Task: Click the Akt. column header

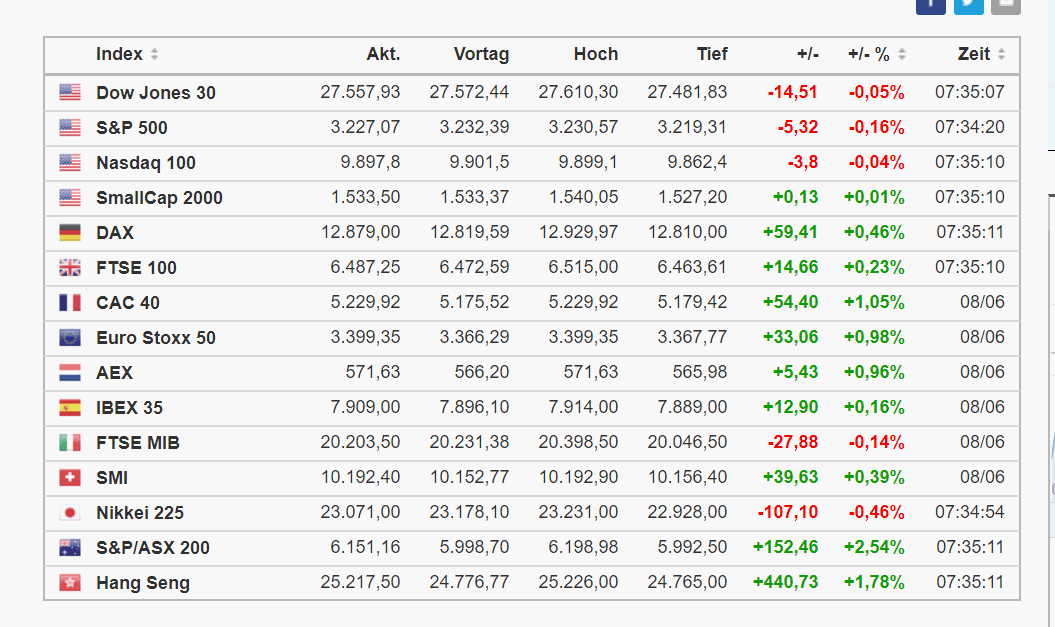Action: [x=383, y=55]
